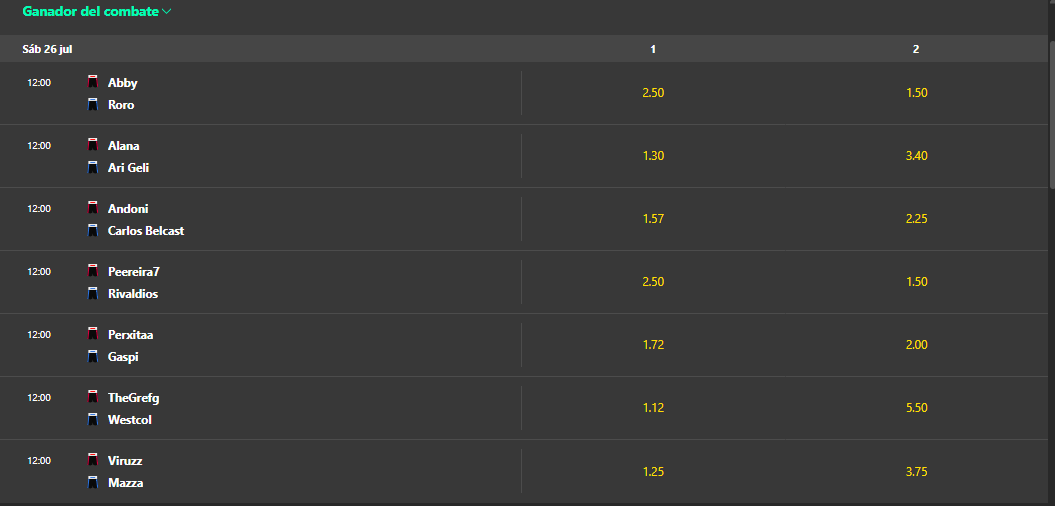Choose the 1.57 odds on Andoni
The width and height of the screenshot is (1055, 506).
pyautogui.click(x=653, y=219)
